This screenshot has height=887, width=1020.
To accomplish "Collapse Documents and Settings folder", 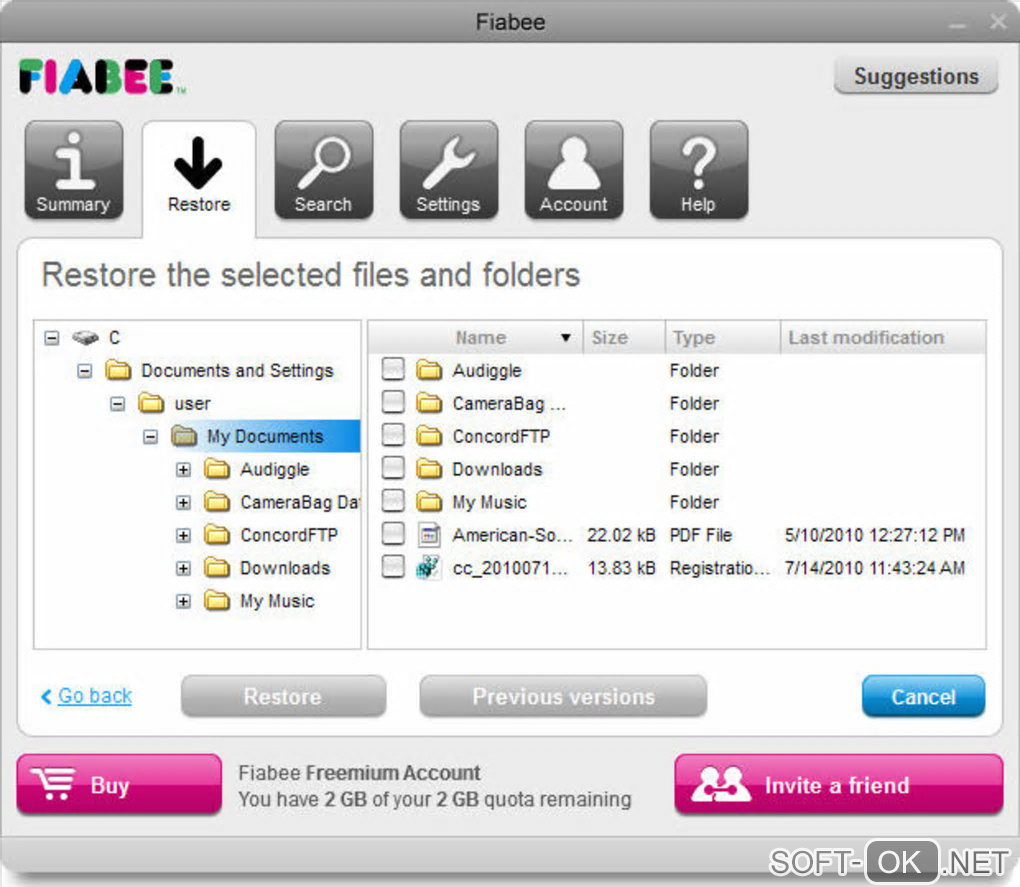I will tap(85, 371).
